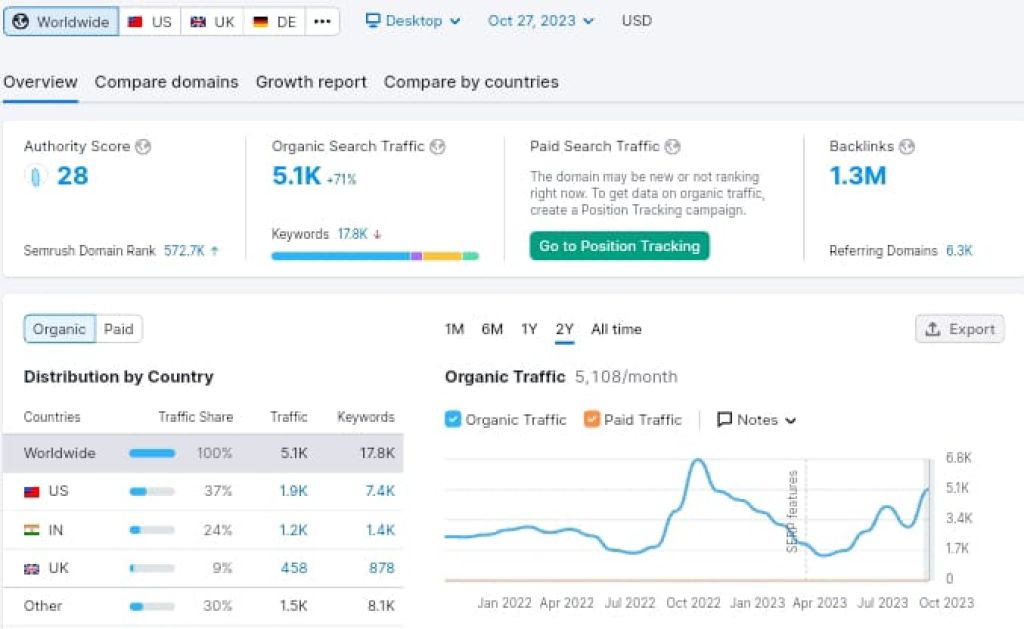Expand the Notes dropdown chevron
This screenshot has width=1024, height=629.
pyautogui.click(x=791, y=420)
